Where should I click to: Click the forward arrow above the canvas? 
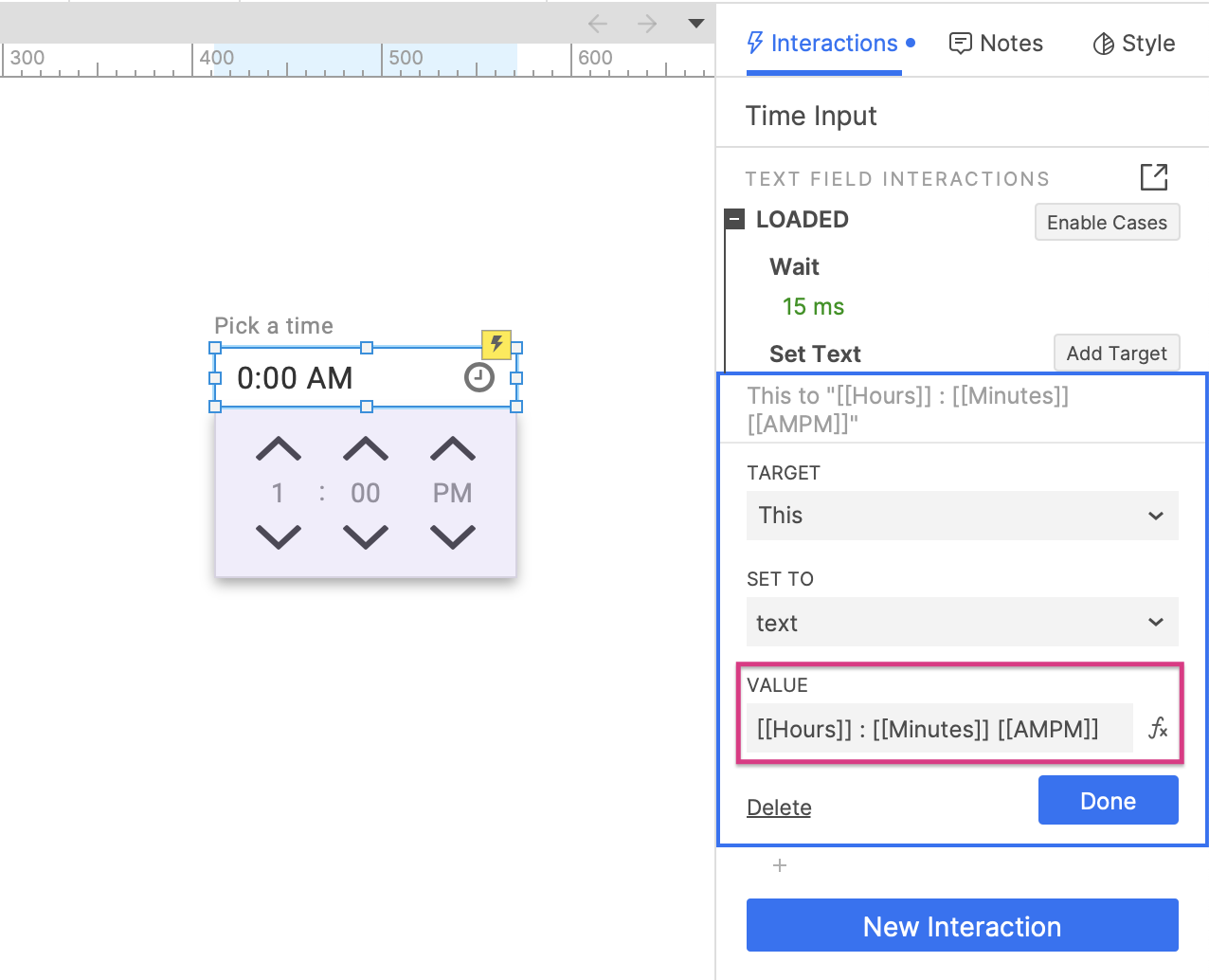point(647,24)
